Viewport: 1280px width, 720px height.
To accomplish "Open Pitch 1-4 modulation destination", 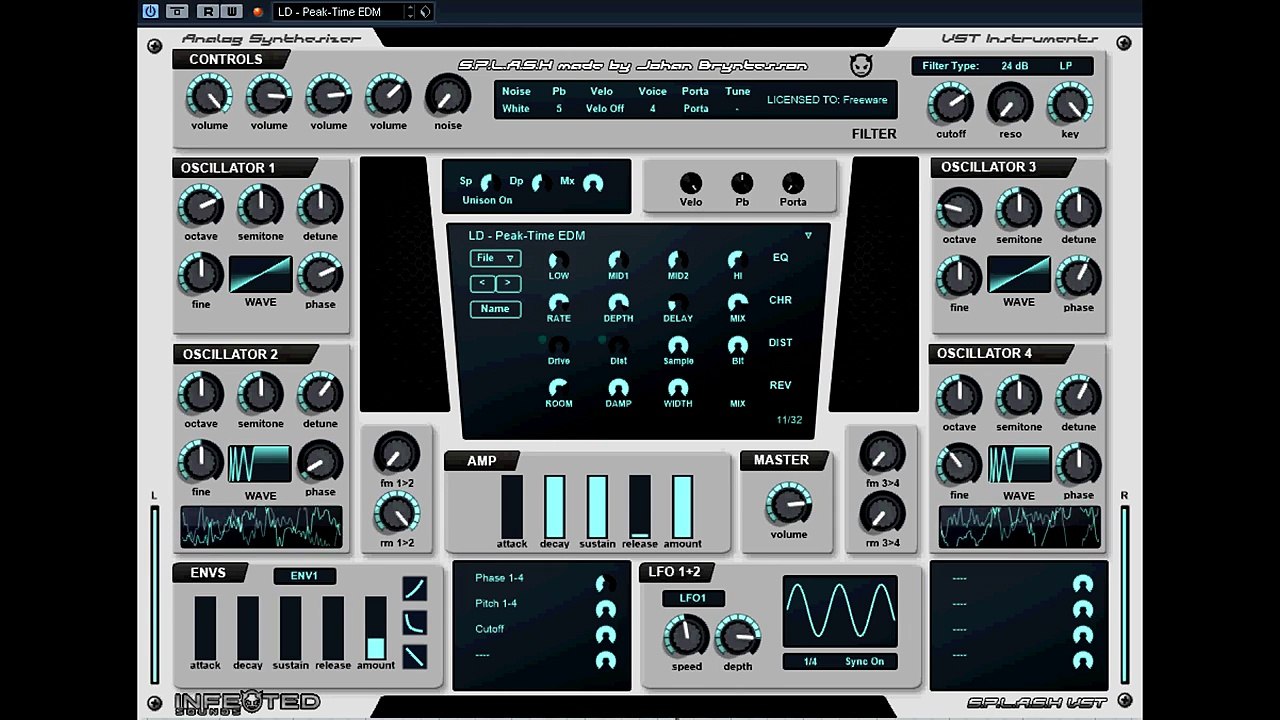I will 496,603.
